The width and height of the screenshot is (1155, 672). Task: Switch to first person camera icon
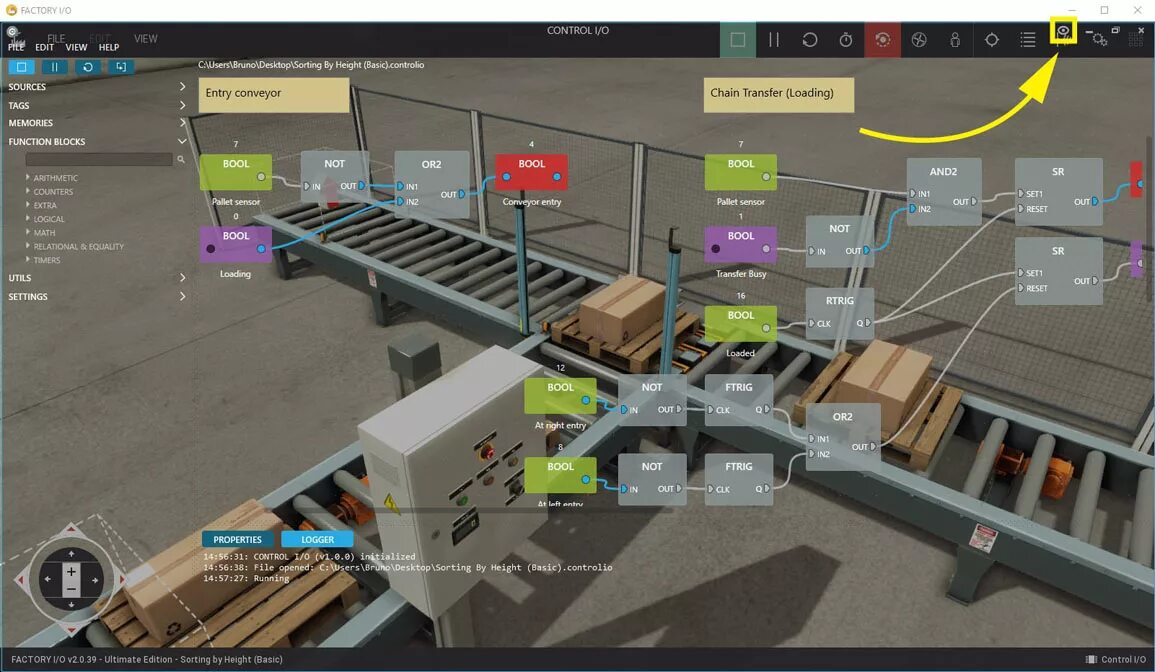pyautogui.click(x=955, y=40)
